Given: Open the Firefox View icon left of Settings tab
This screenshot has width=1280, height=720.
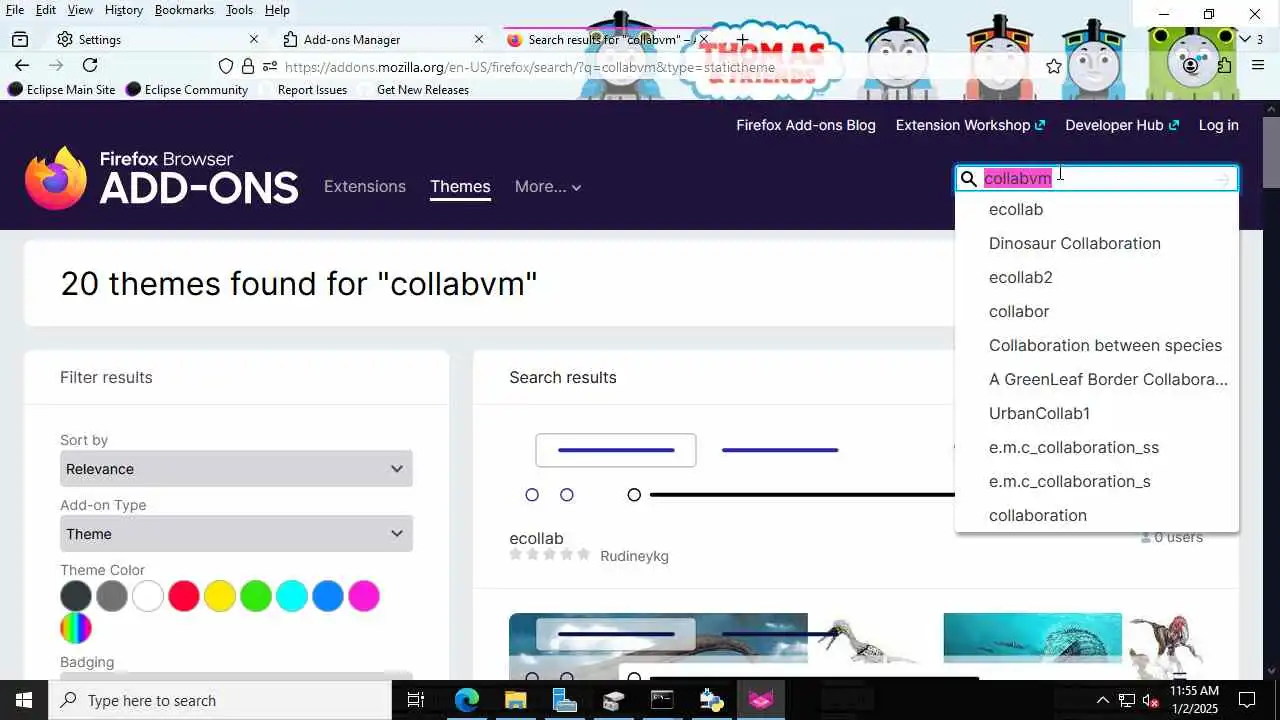Looking at the screenshot, I should click(x=20, y=39).
